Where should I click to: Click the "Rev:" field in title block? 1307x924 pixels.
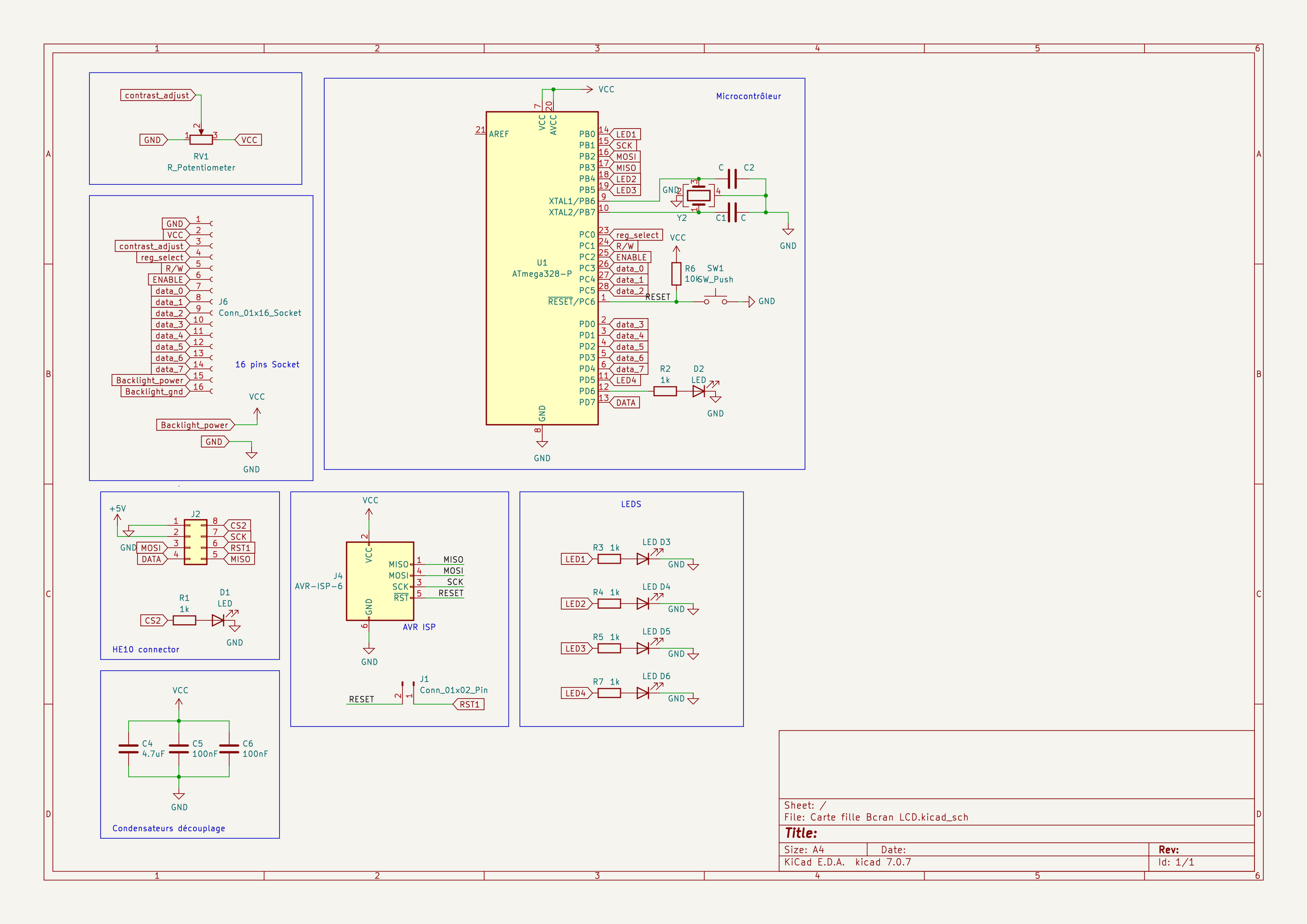[x=1169, y=849]
